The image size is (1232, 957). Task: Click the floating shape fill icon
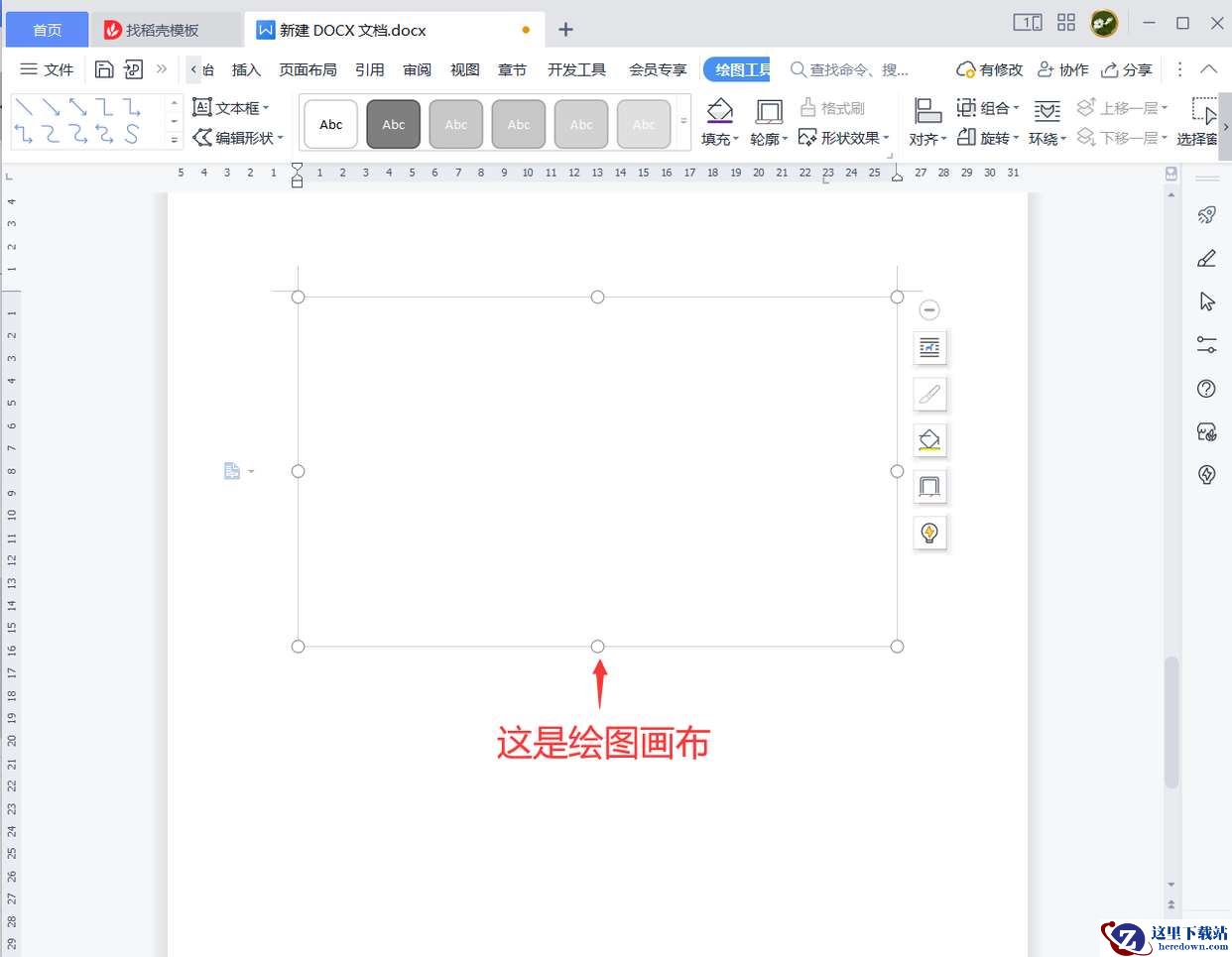tap(929, 439)
